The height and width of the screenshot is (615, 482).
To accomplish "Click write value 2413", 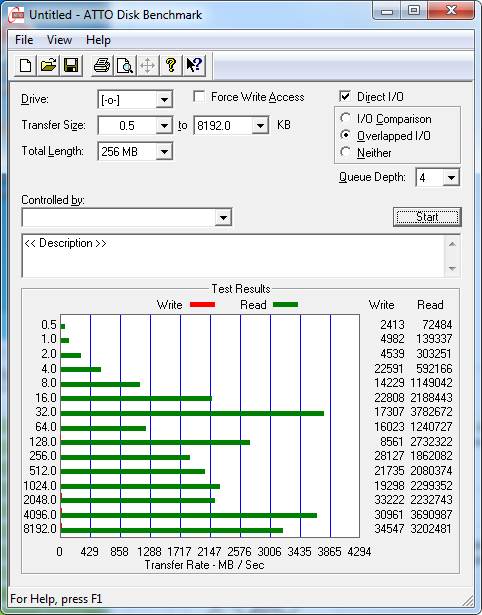I will pos(392,325).
